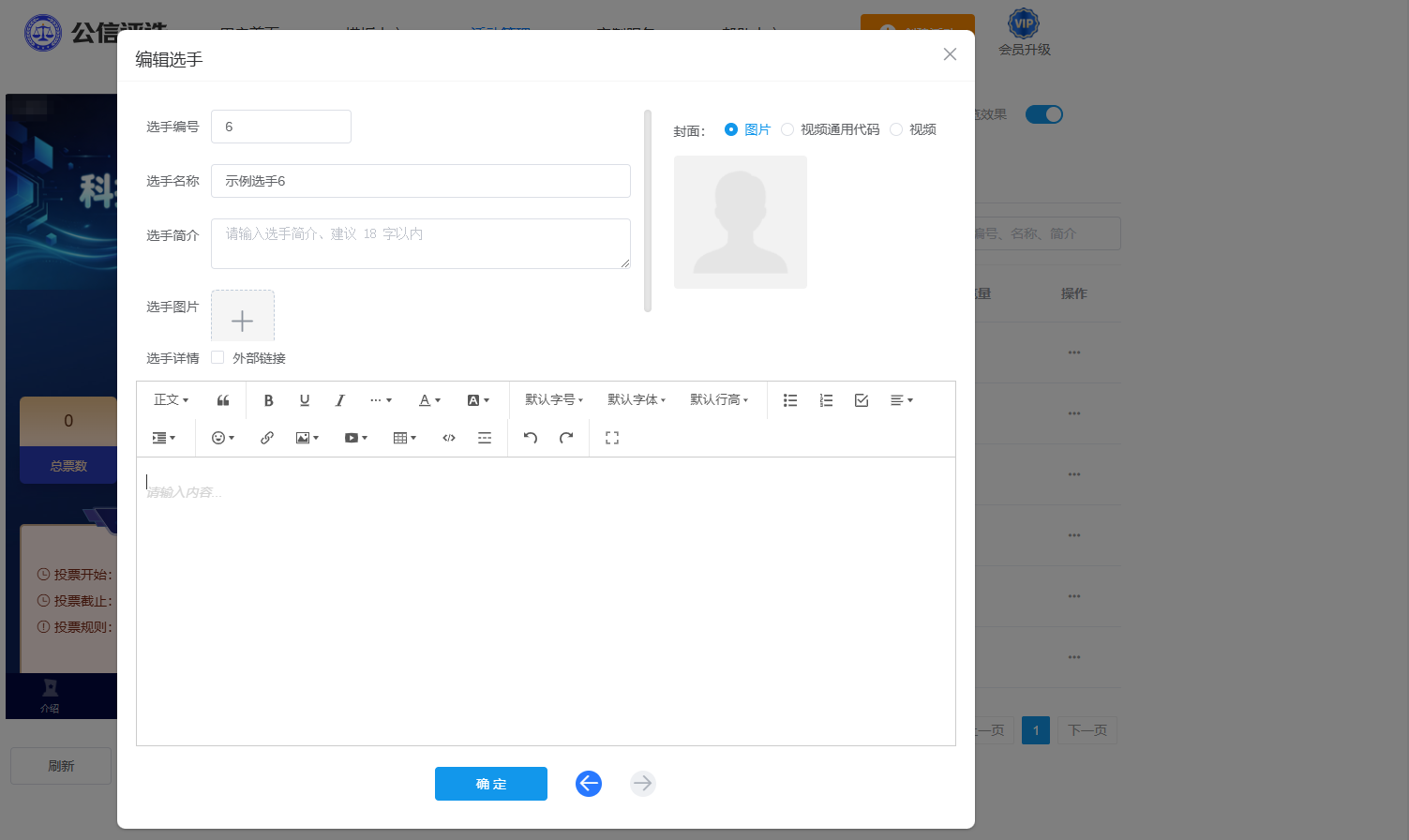Open the first row's actions ellipsis menu
This screenshot has height=840, width=1409.
coord(1074,352)
